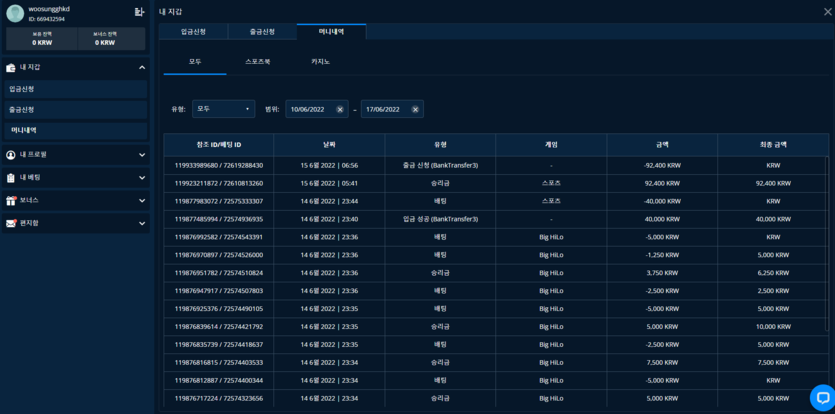The image size is (835, 414).
Task: Click the 참조 ID/베팅 ID column header
Action: [x=219, y=145]
